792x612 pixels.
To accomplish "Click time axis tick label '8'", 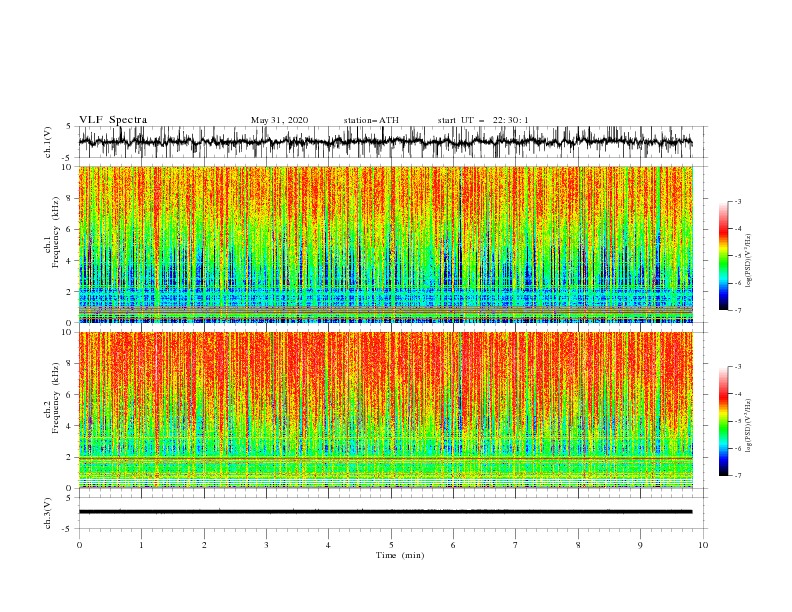I will [578, 545].
